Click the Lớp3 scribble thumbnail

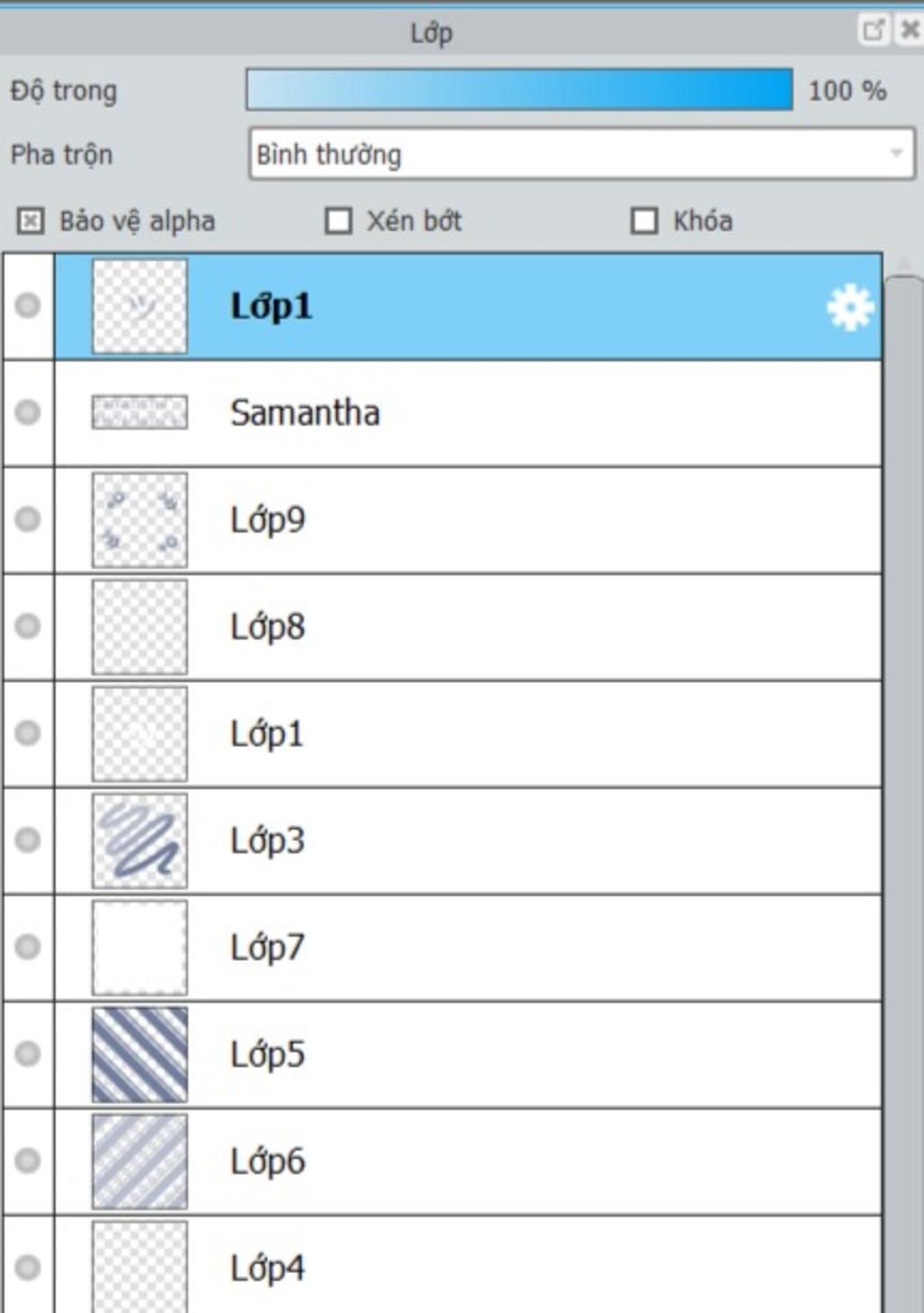pyautogui.click(x=140, y=840)
